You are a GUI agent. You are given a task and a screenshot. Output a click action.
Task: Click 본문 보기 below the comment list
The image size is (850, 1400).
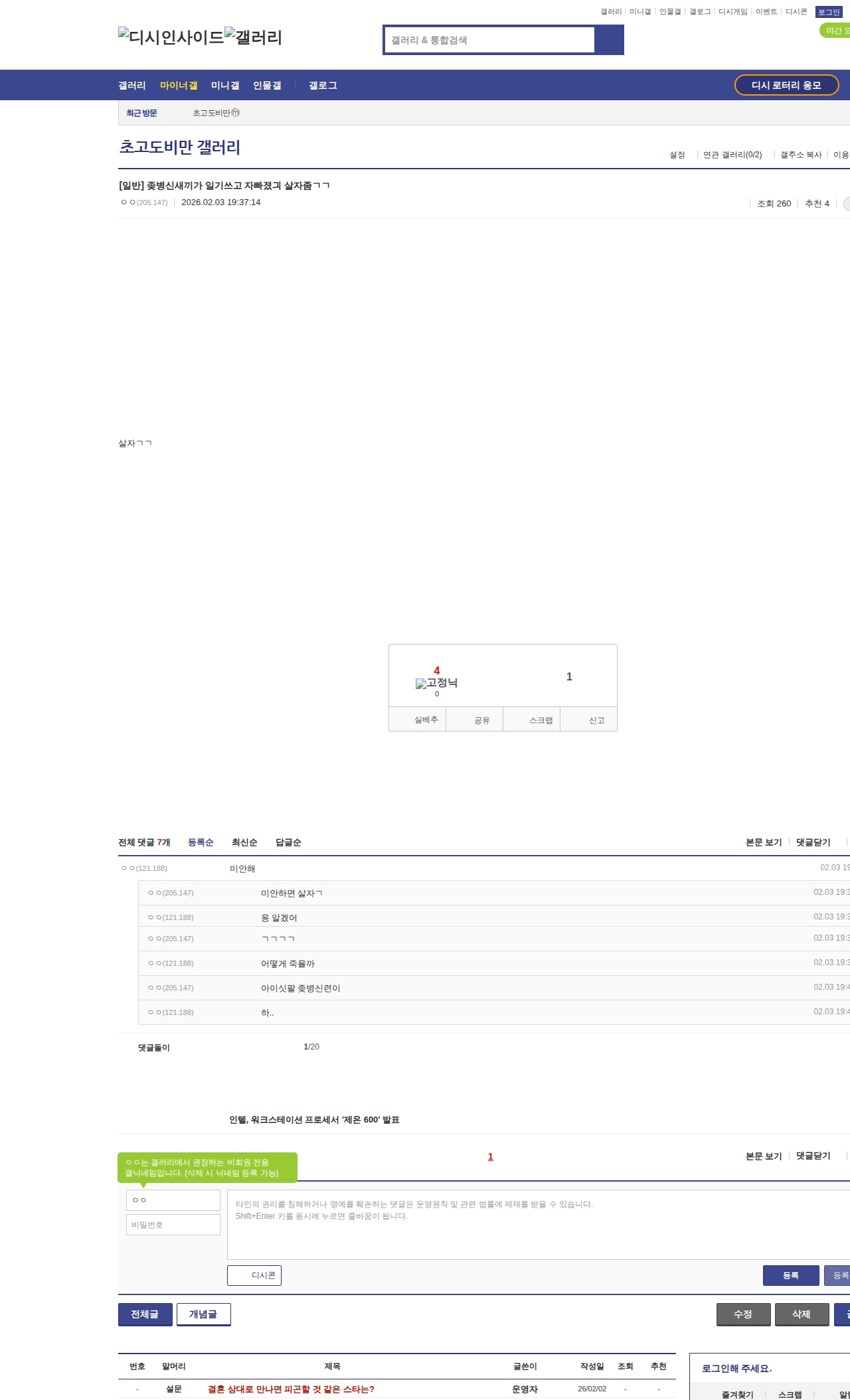click(x=764, y=1156)
